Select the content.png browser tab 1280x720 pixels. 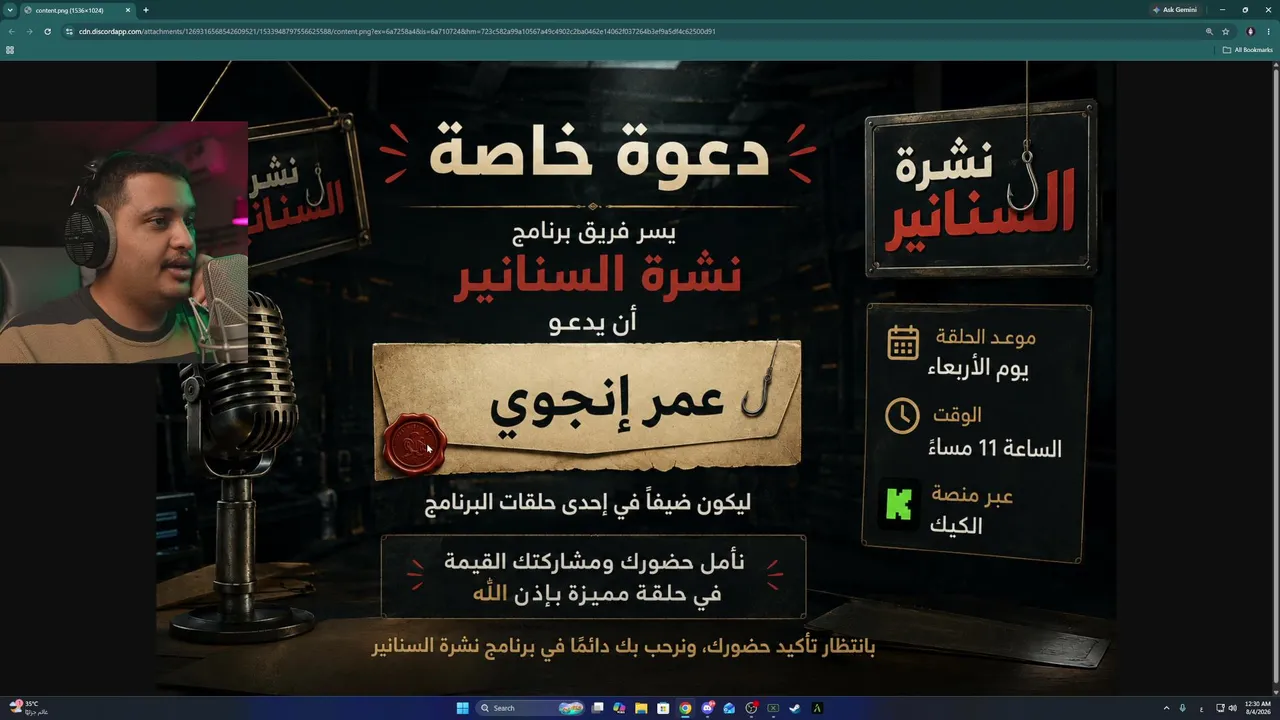point(78,10)
